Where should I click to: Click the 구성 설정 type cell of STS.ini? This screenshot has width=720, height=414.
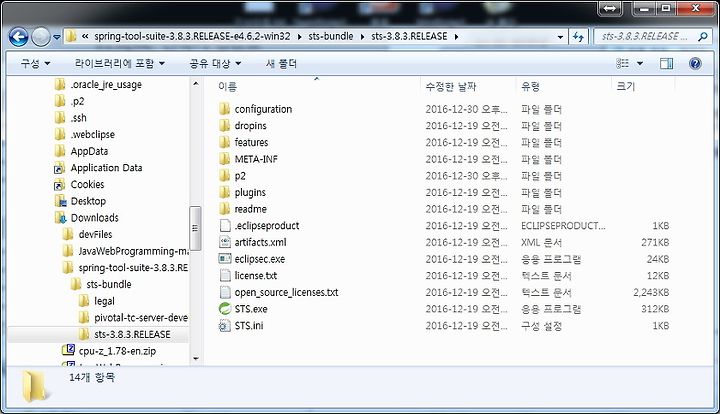[x=541, y=326]
